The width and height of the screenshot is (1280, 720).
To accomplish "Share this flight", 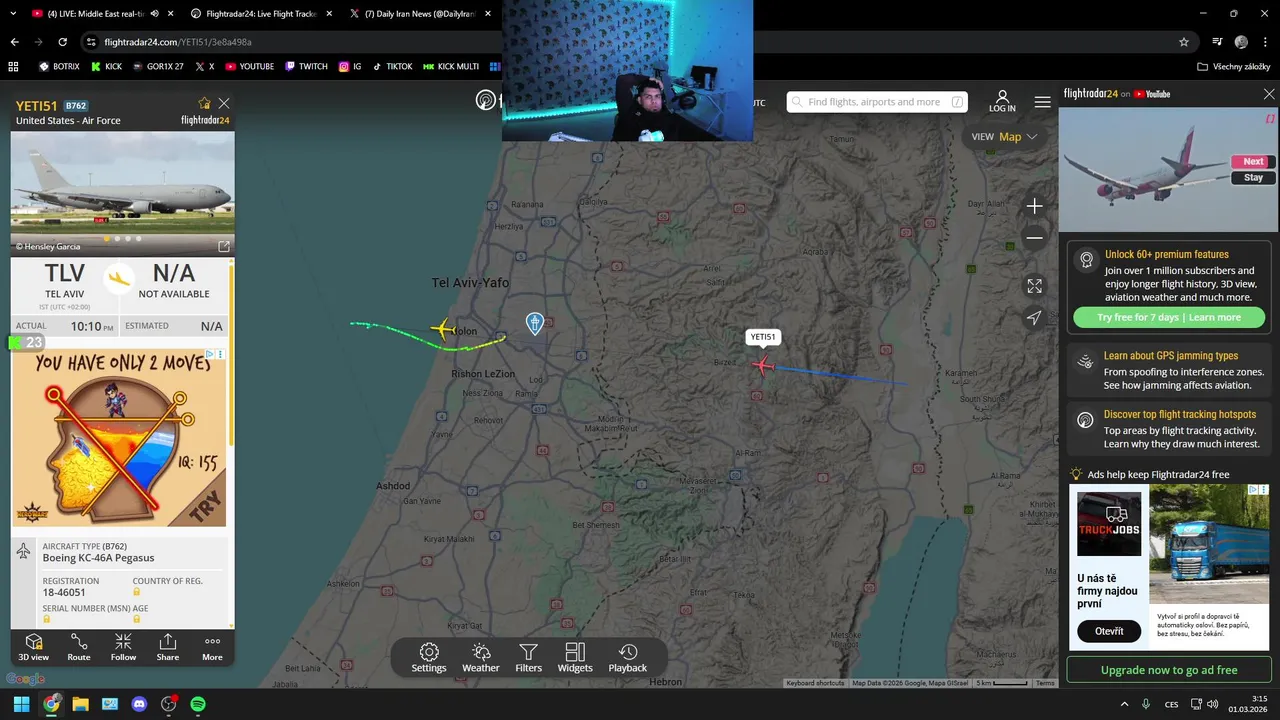I will [x=168, y=647].
